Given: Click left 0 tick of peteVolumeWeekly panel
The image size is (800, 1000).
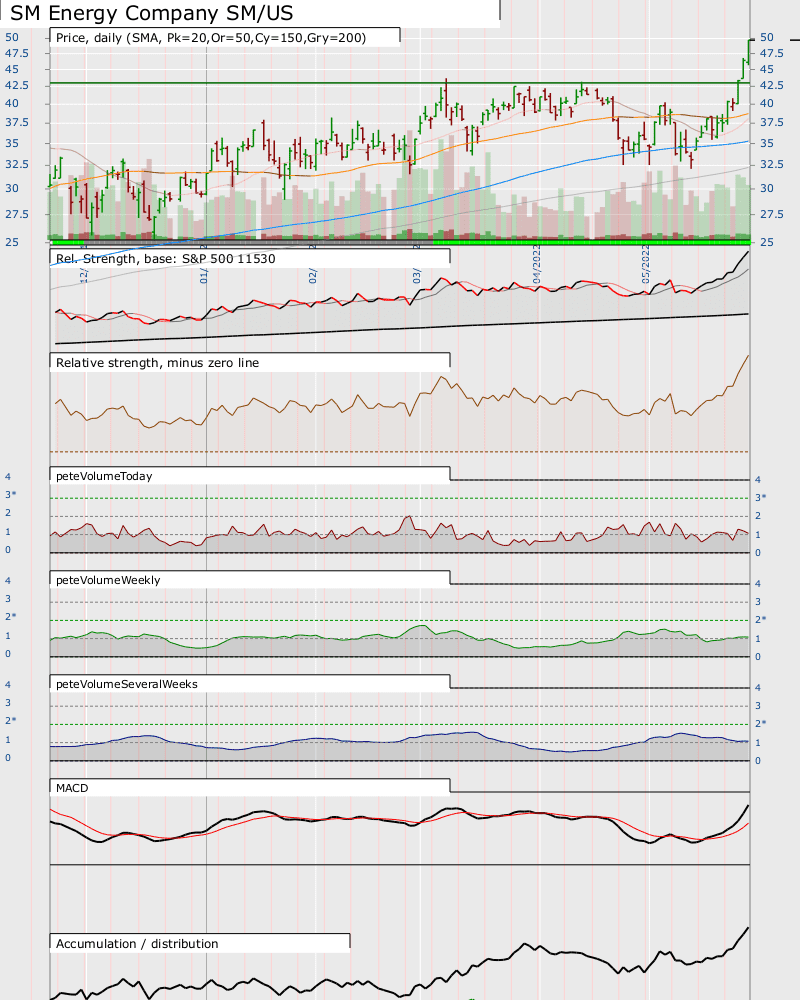Looking at the screenshot, I should 8,654.
